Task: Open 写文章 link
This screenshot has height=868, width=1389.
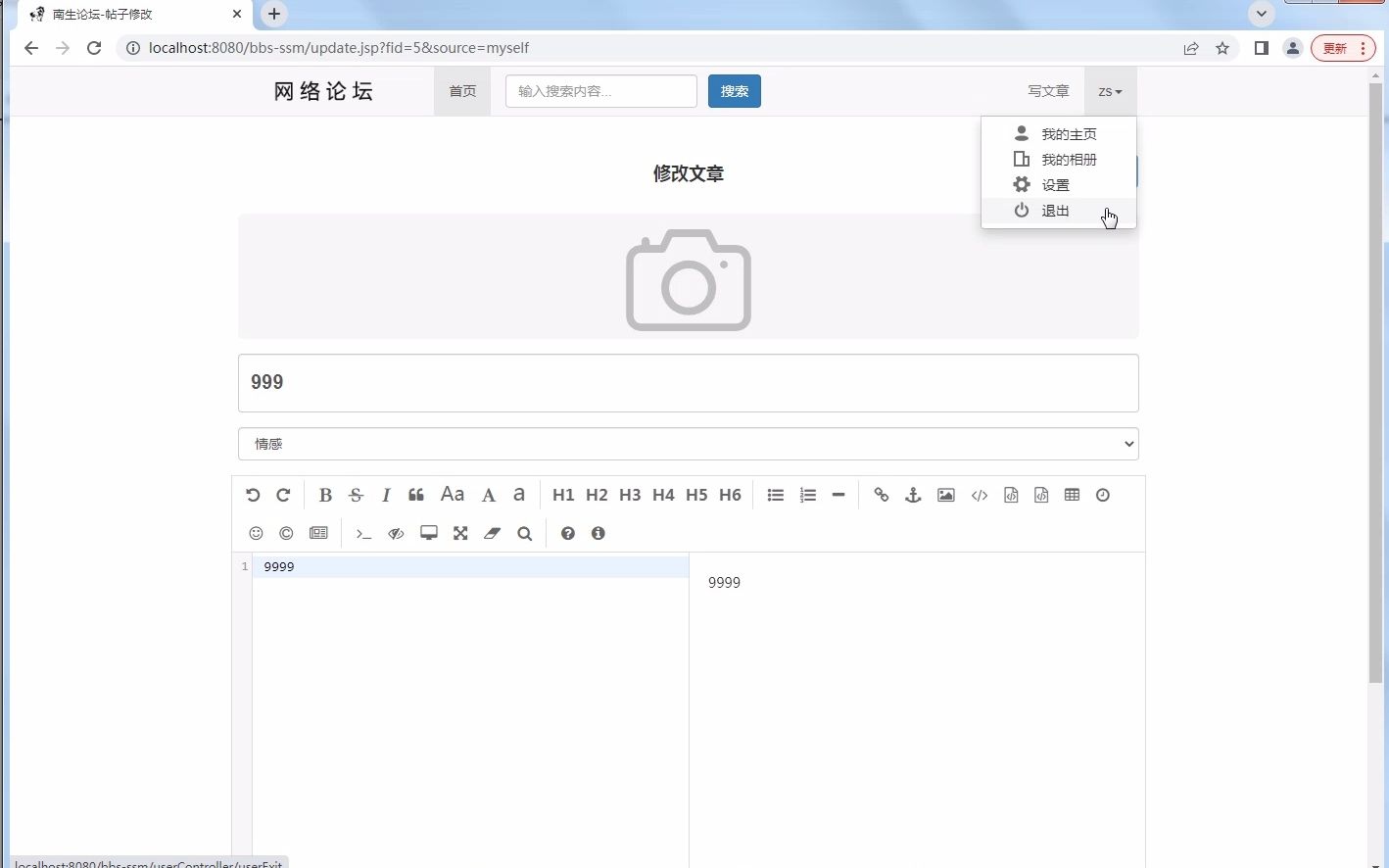Action: tap(1048, 91)
